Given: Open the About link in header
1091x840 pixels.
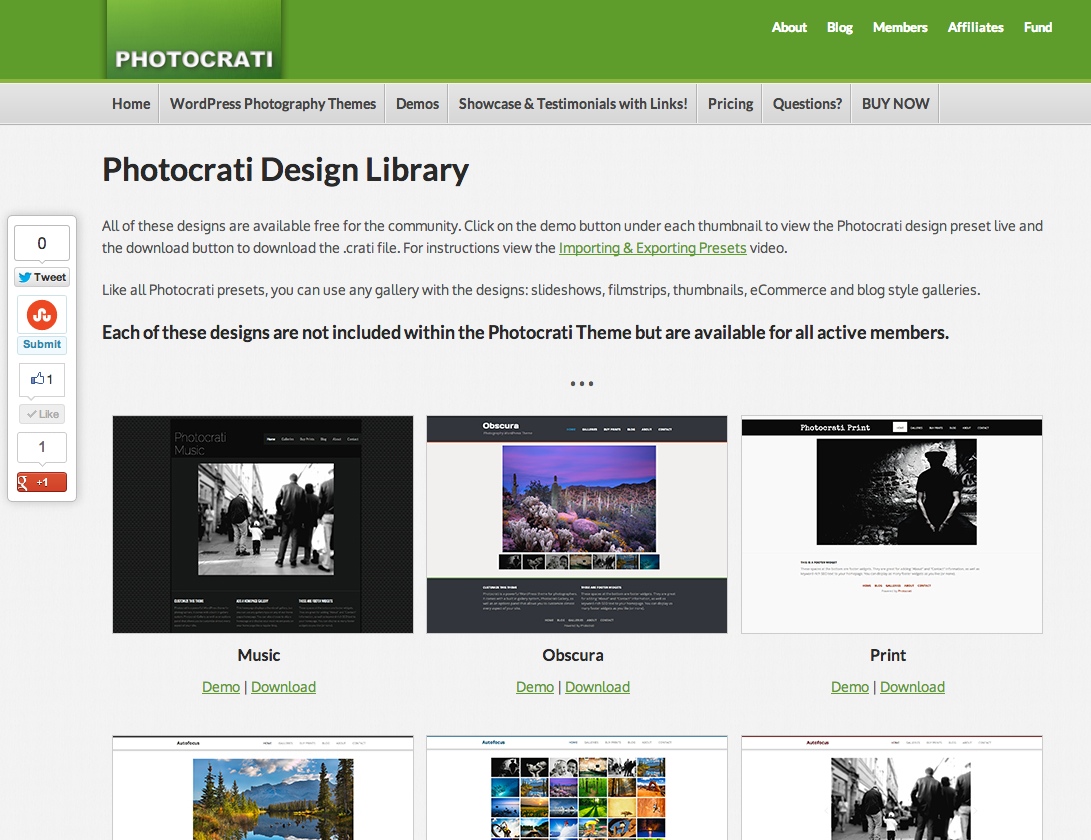Looking at the screenshot, I should click(789, 27).
